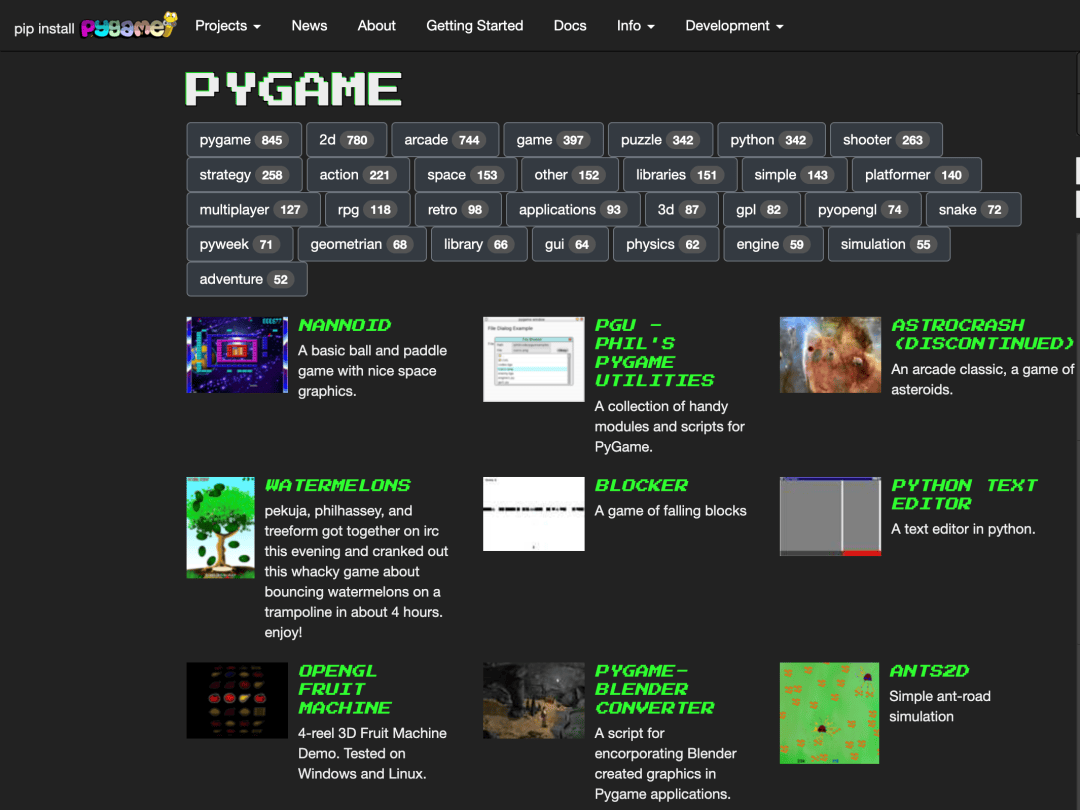Select the retro 98 tag
The height and width of the screenshot is (810, 1080).
457,209
